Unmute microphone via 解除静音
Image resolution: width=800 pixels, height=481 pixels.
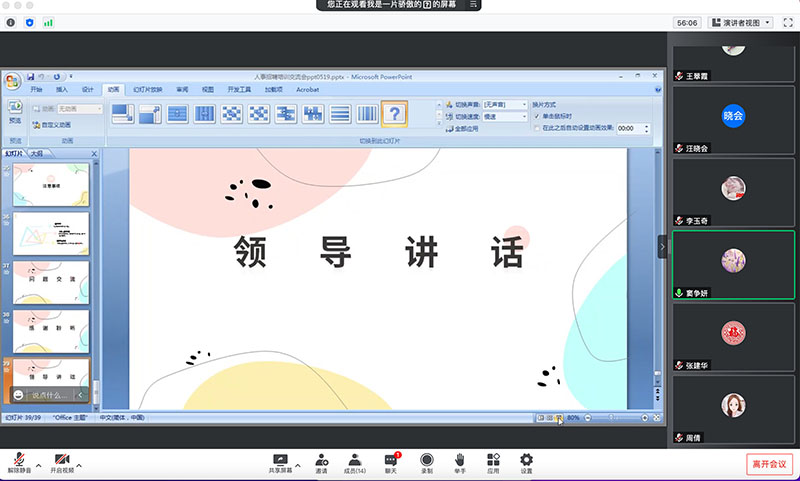click(18, 461)
